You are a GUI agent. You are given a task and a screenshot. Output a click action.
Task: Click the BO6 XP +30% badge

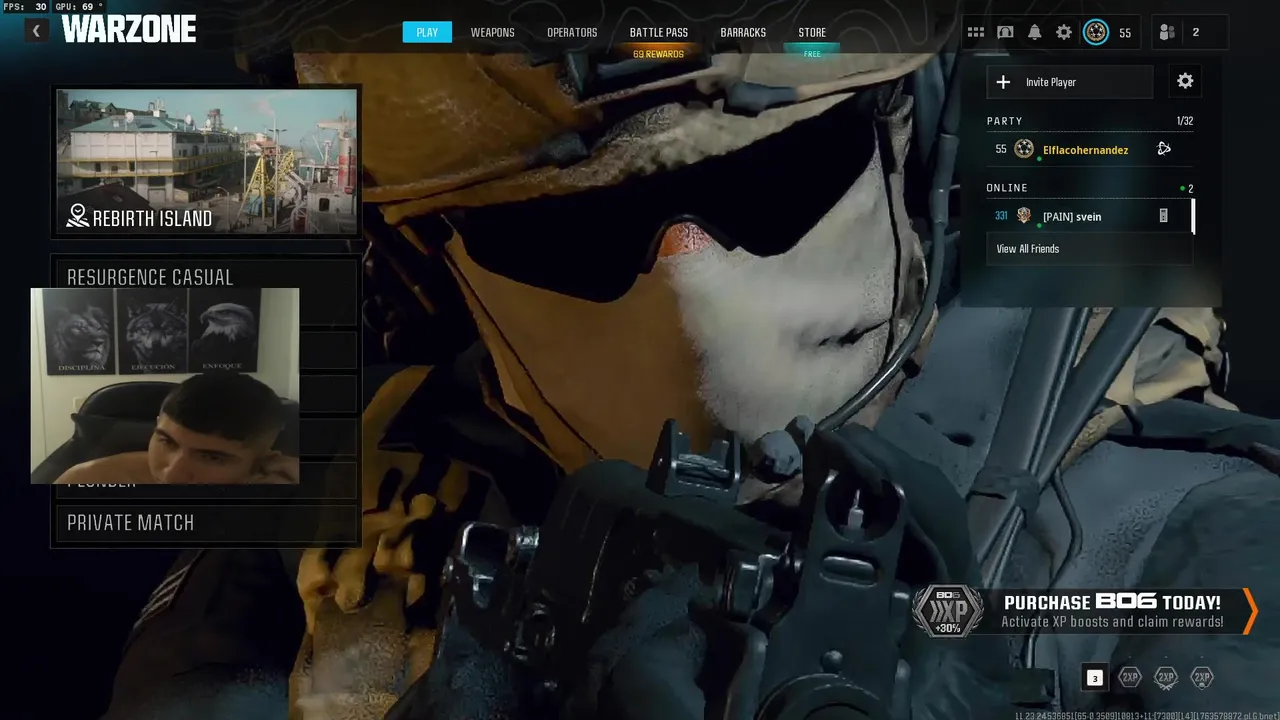coord(948,611)
